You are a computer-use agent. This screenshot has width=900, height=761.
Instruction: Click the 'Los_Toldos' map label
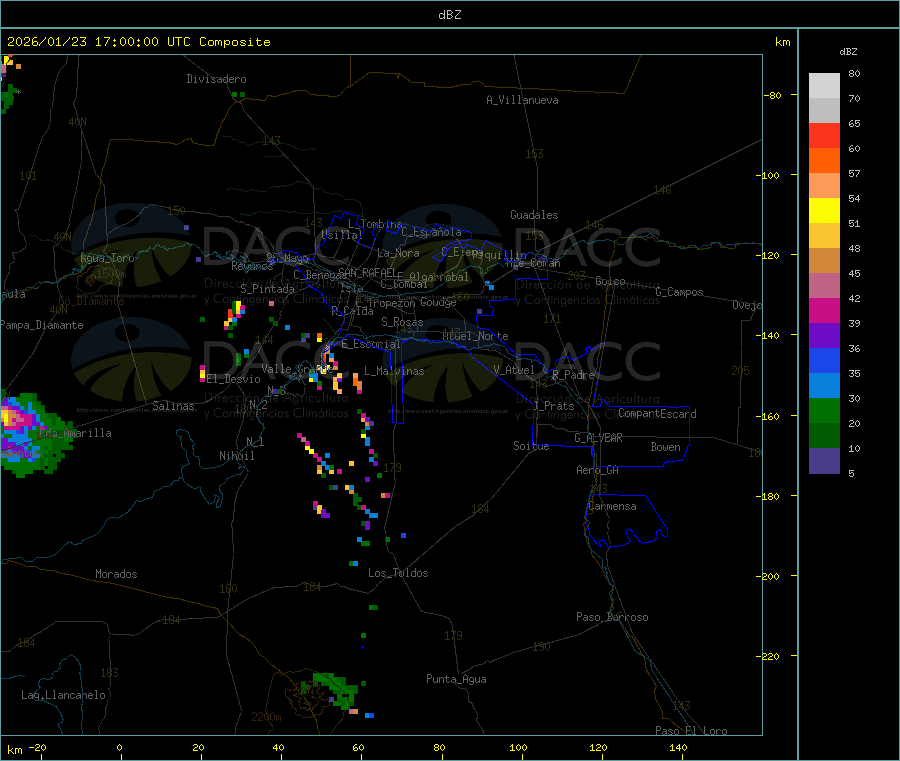point(398,573)
